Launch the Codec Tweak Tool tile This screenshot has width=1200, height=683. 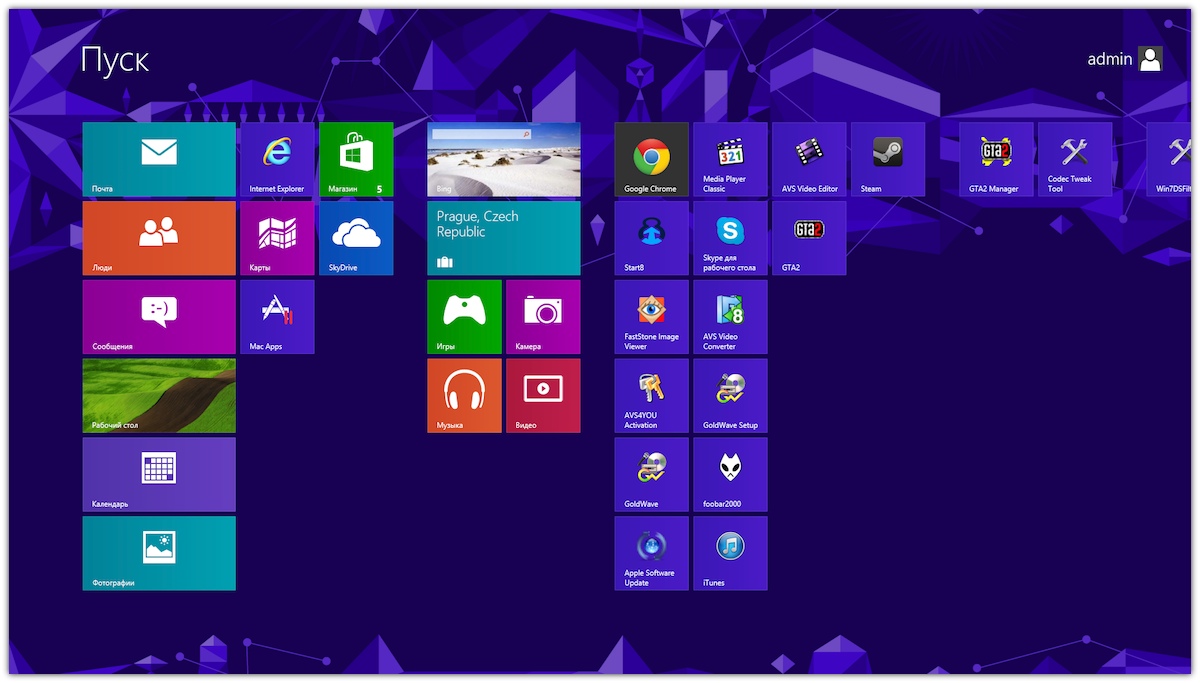(x=1075, y=159)
